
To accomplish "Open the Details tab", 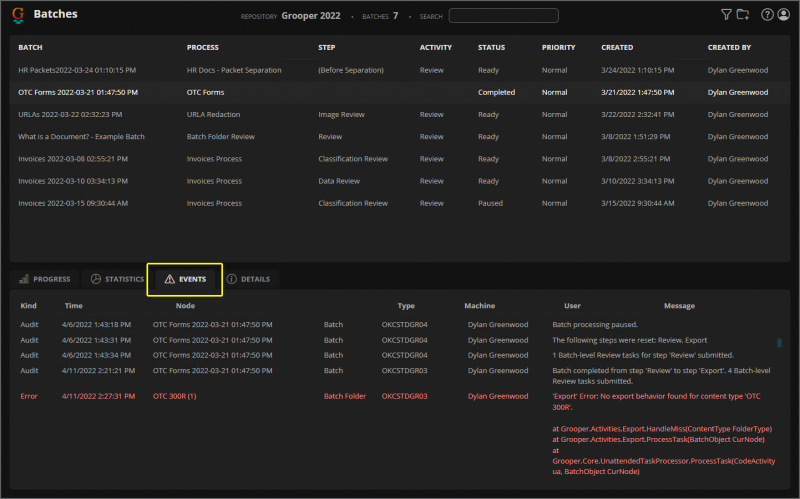I will click(248, 279).
